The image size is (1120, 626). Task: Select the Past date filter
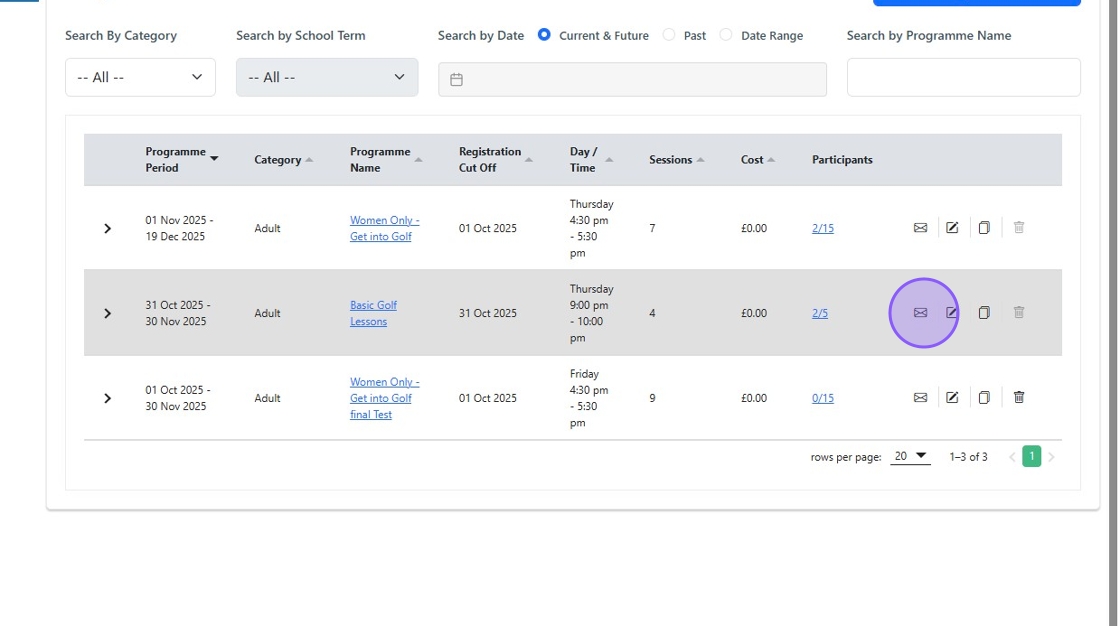pyautogui.click(x=669, y=35)
